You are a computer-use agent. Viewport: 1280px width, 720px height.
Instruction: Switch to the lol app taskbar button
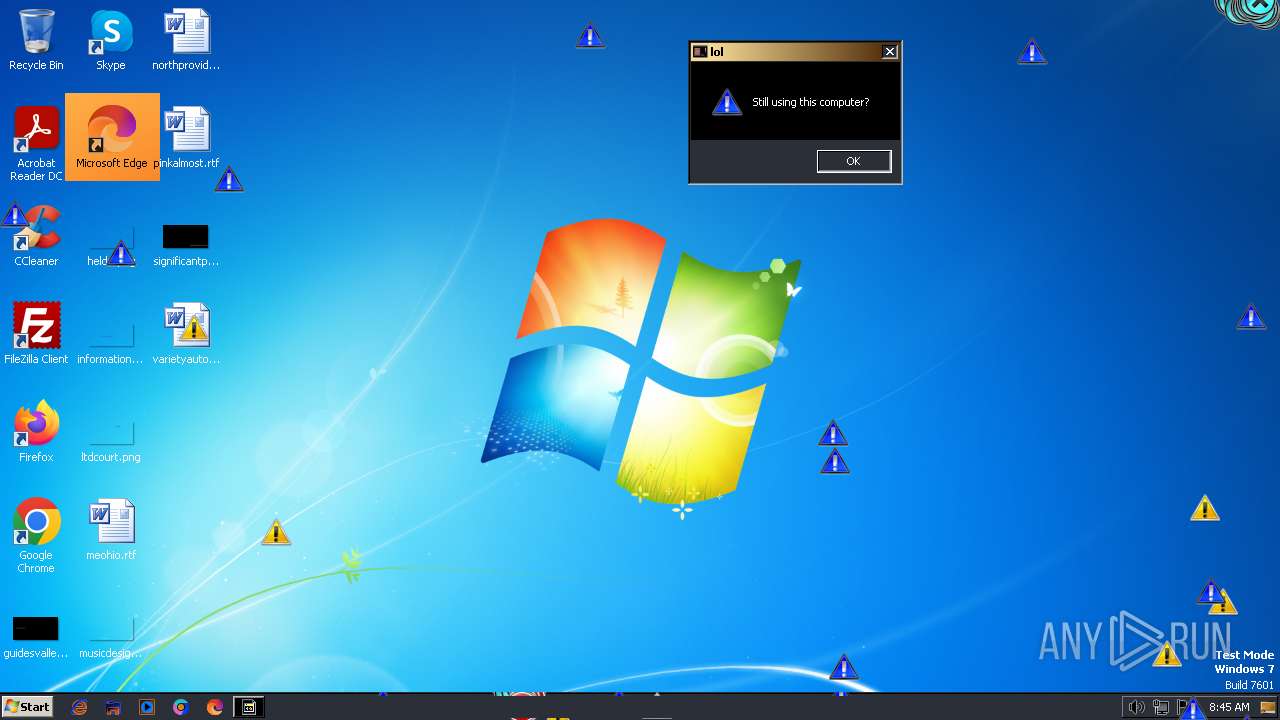(249, 707)
